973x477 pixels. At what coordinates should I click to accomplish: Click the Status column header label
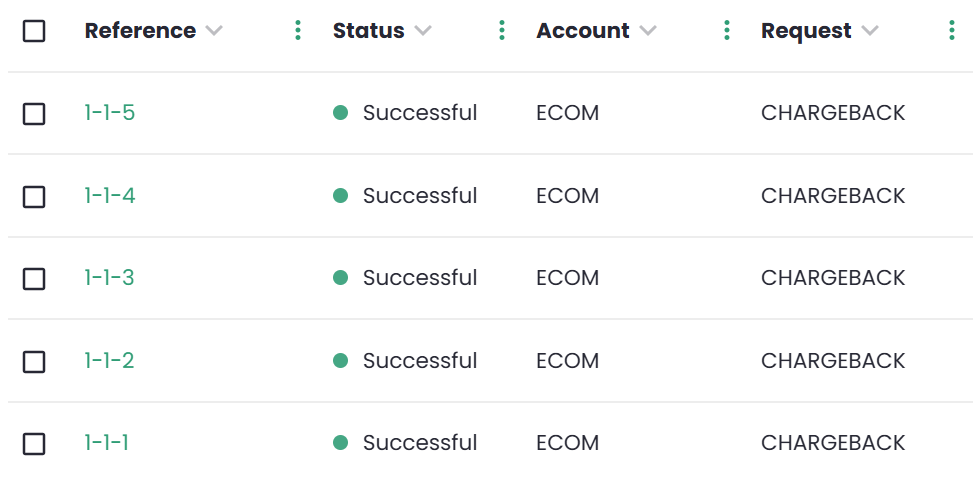[x=368, y=31]
